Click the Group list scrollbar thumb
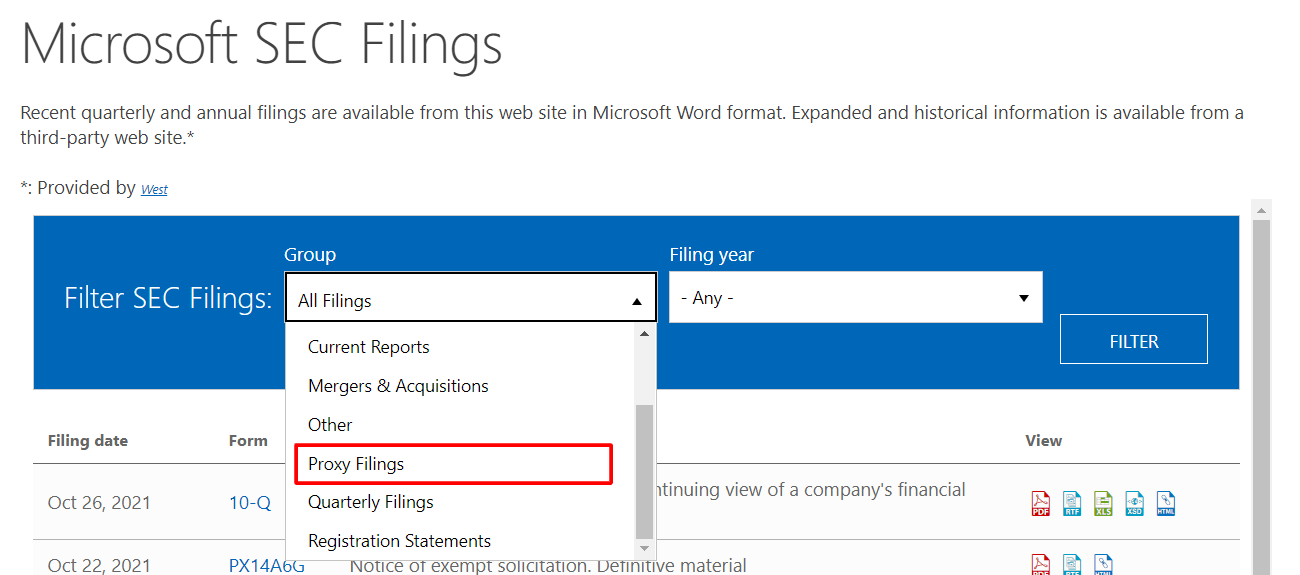 pyautogui.click(x=644, y=470)
